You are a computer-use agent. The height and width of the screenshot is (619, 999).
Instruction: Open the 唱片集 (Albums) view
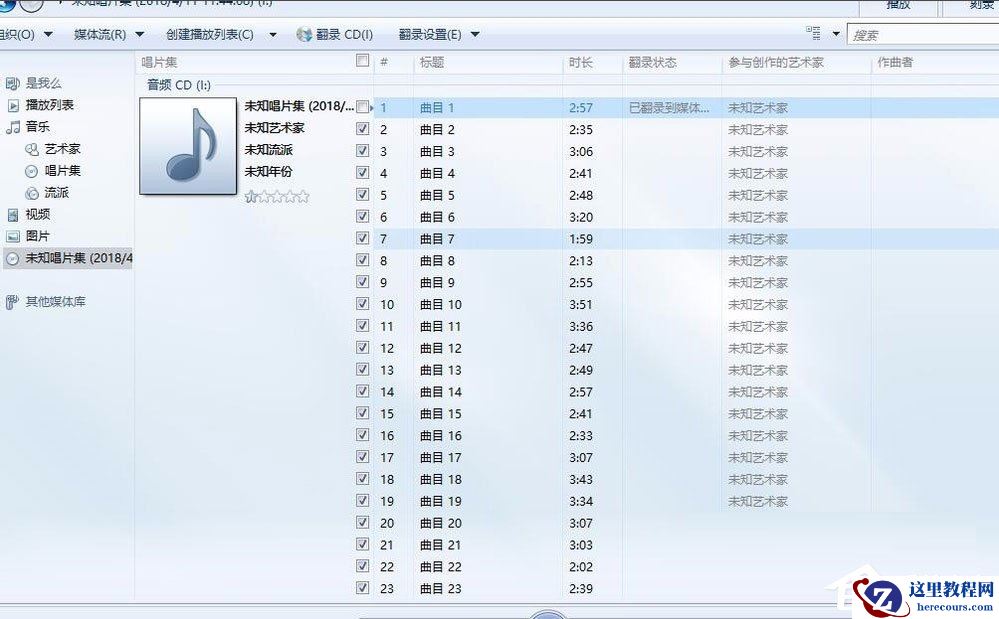64,171
